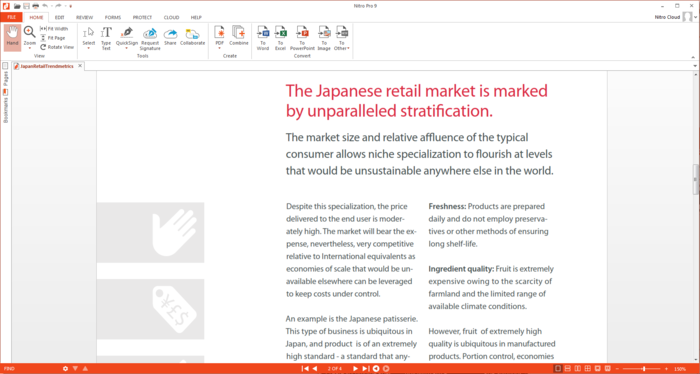Enable continuous page view layout
Screen dimensions: 700x374
[x=568, y=369]
